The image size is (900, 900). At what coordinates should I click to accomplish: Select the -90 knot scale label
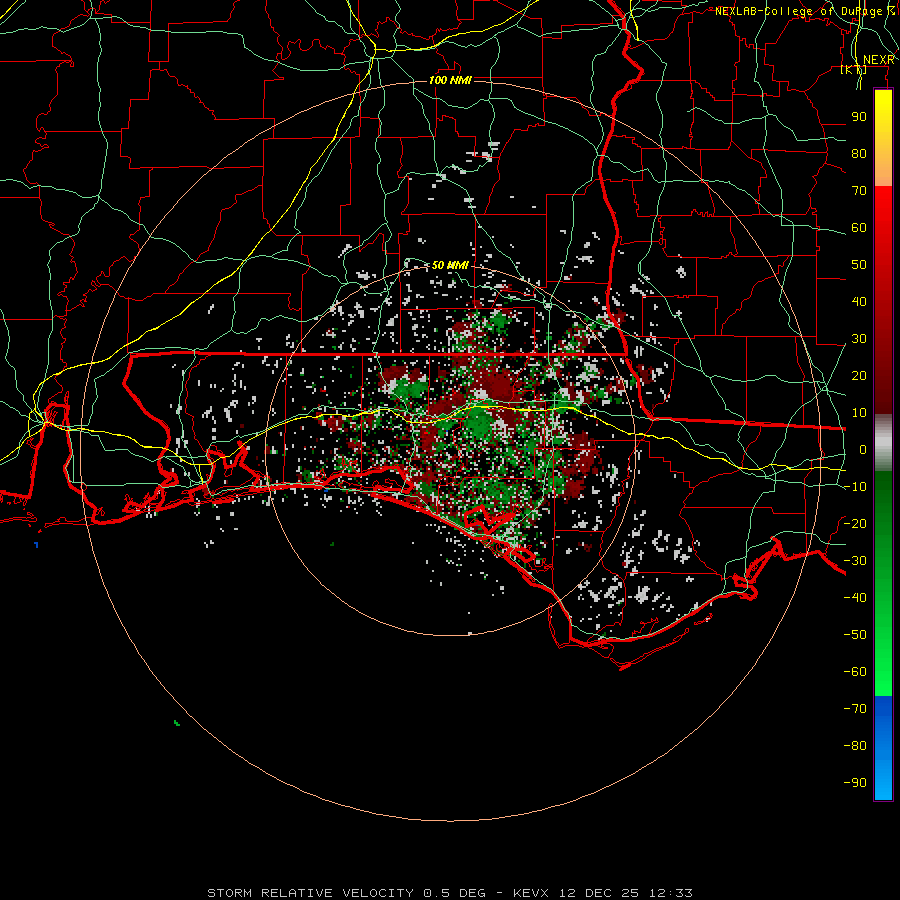click(855, 783)
